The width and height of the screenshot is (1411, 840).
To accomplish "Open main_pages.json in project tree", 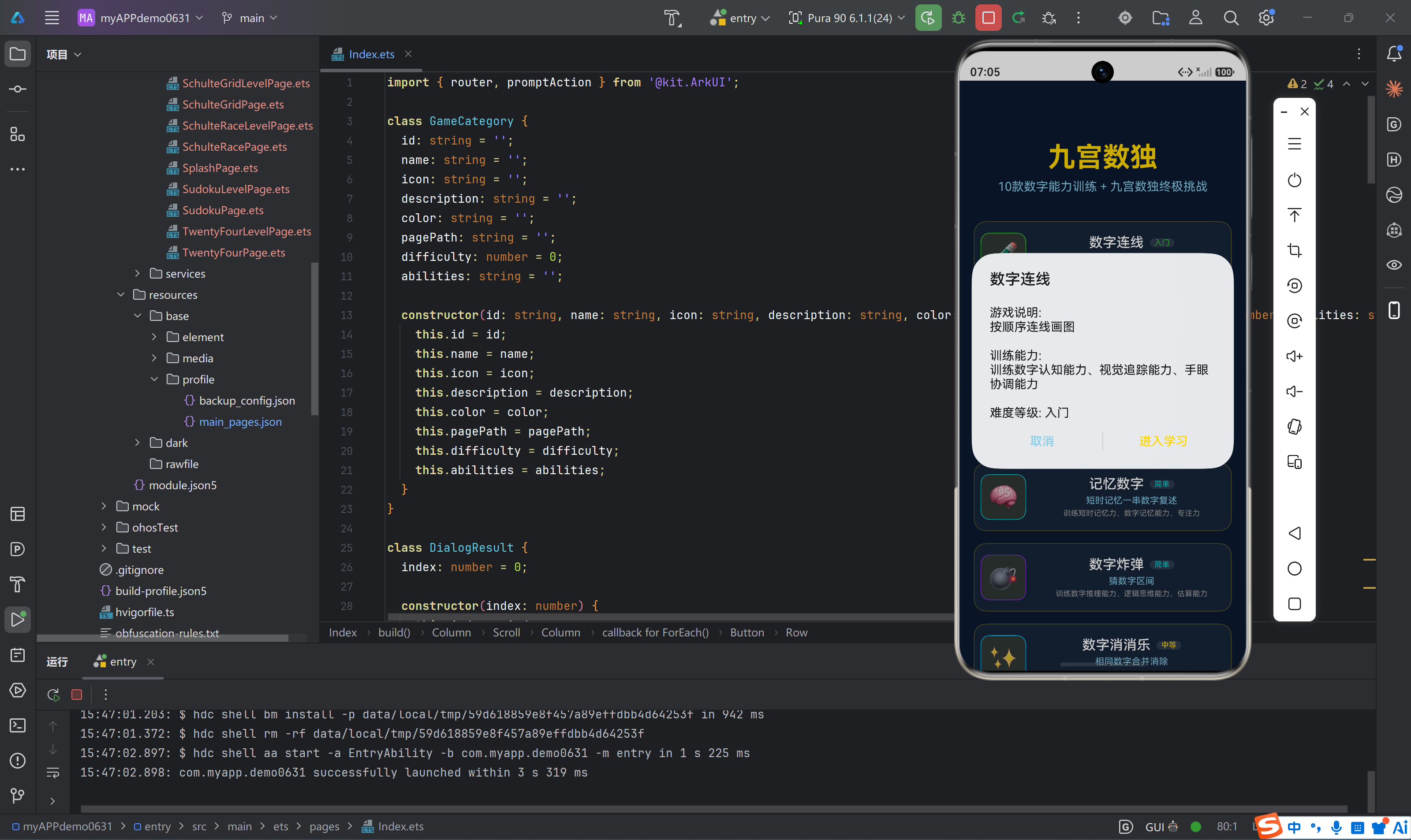I will [x=240, y=422].
